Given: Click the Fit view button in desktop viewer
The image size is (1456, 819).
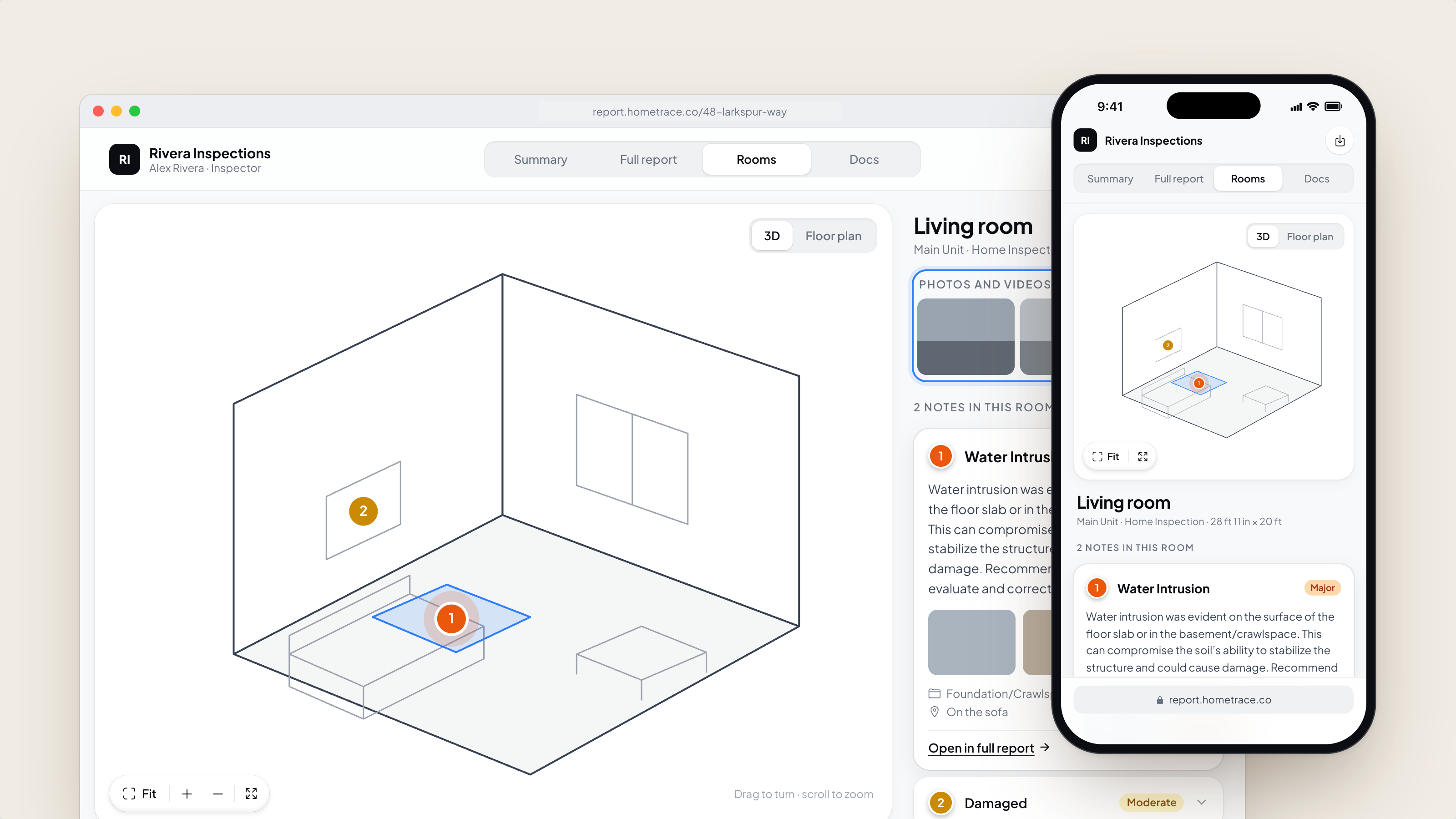Looking at the screenshot, I should (140, 794).
